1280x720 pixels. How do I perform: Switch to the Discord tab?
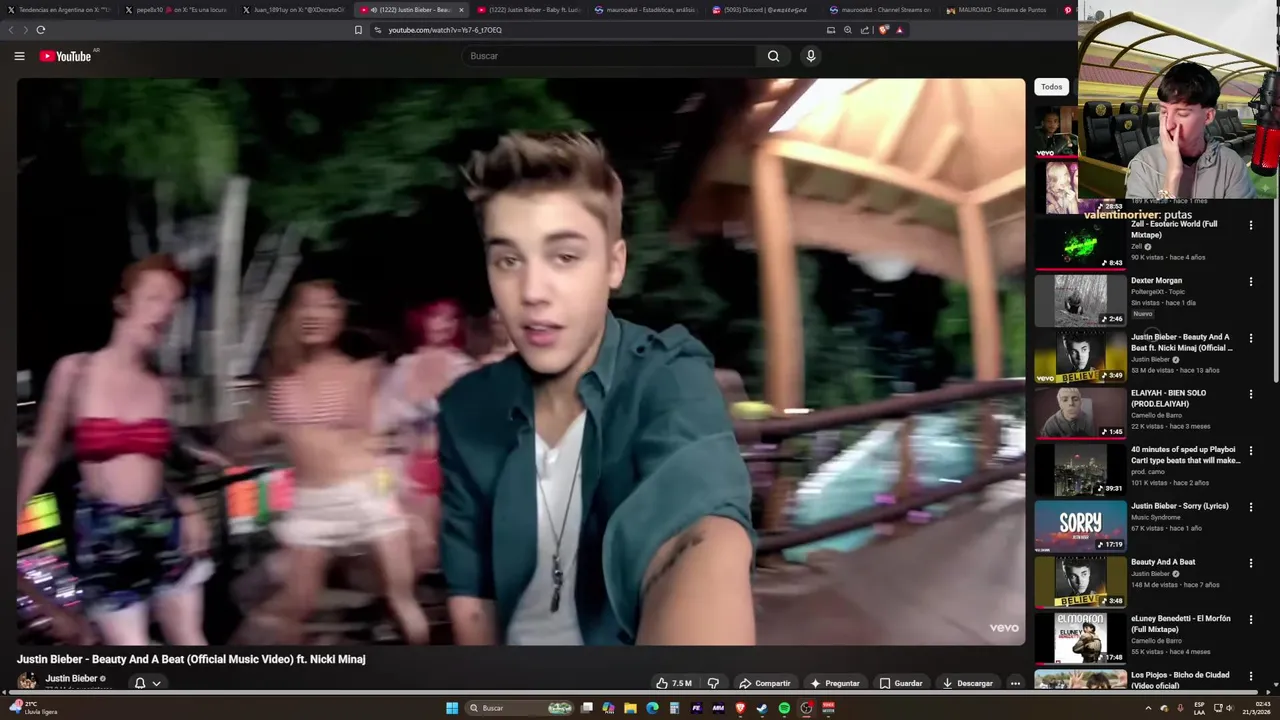pos(765,10)
